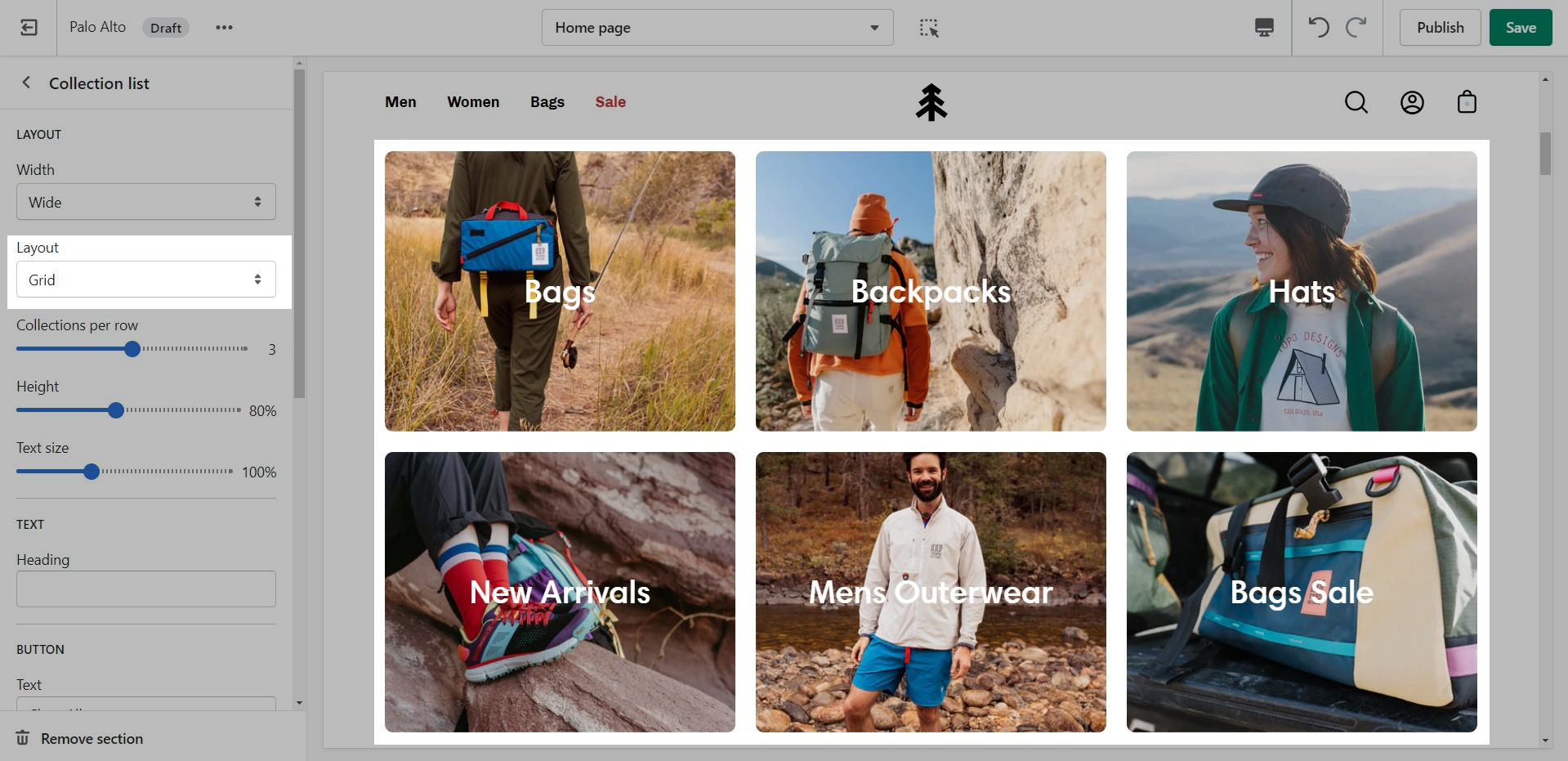Click the account profile icon
The image size is (1568, 761).
[1412, 102]
